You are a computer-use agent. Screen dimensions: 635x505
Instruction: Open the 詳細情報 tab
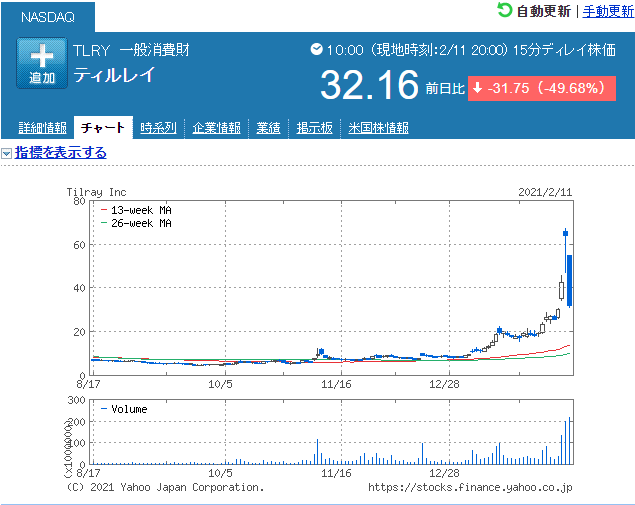pos(43,128)
